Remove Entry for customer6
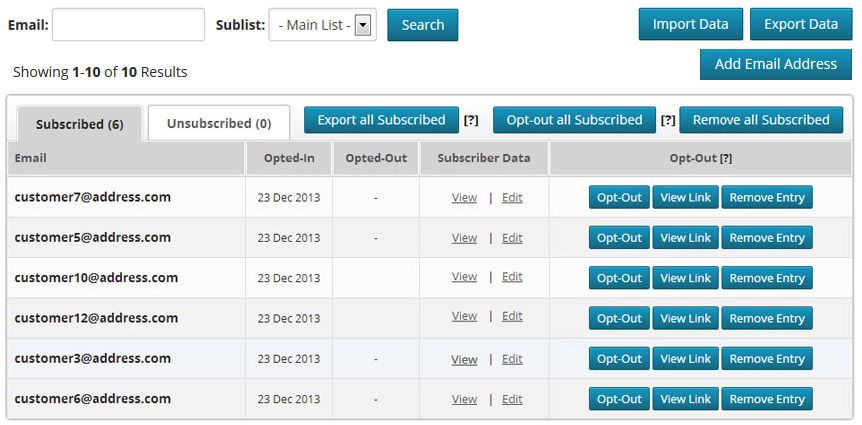Image resolution: width=862 pixels, height=425 pixels. point(767,399)
